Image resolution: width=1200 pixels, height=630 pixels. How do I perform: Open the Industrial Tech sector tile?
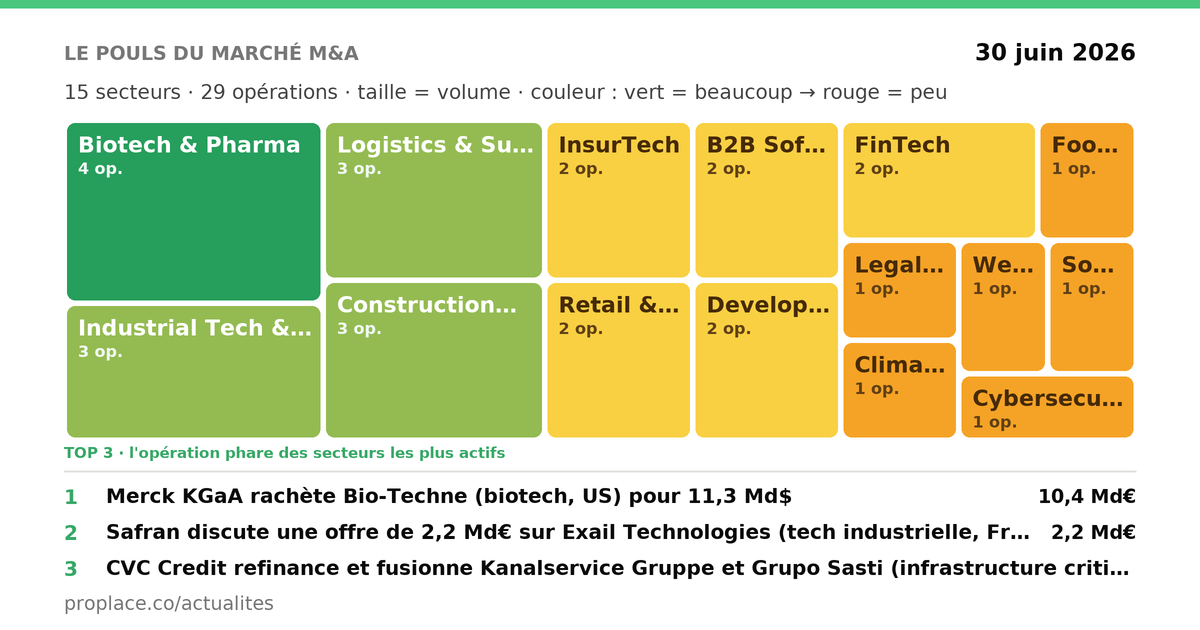[194, 372]
